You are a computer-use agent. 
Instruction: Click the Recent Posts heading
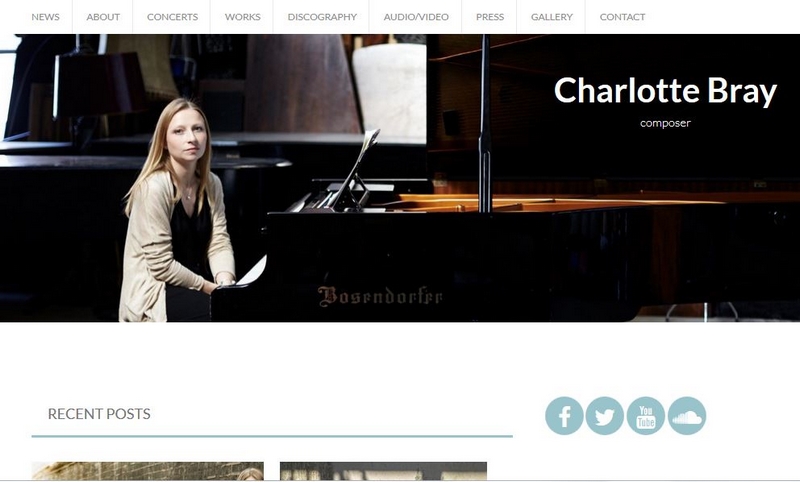99,414
